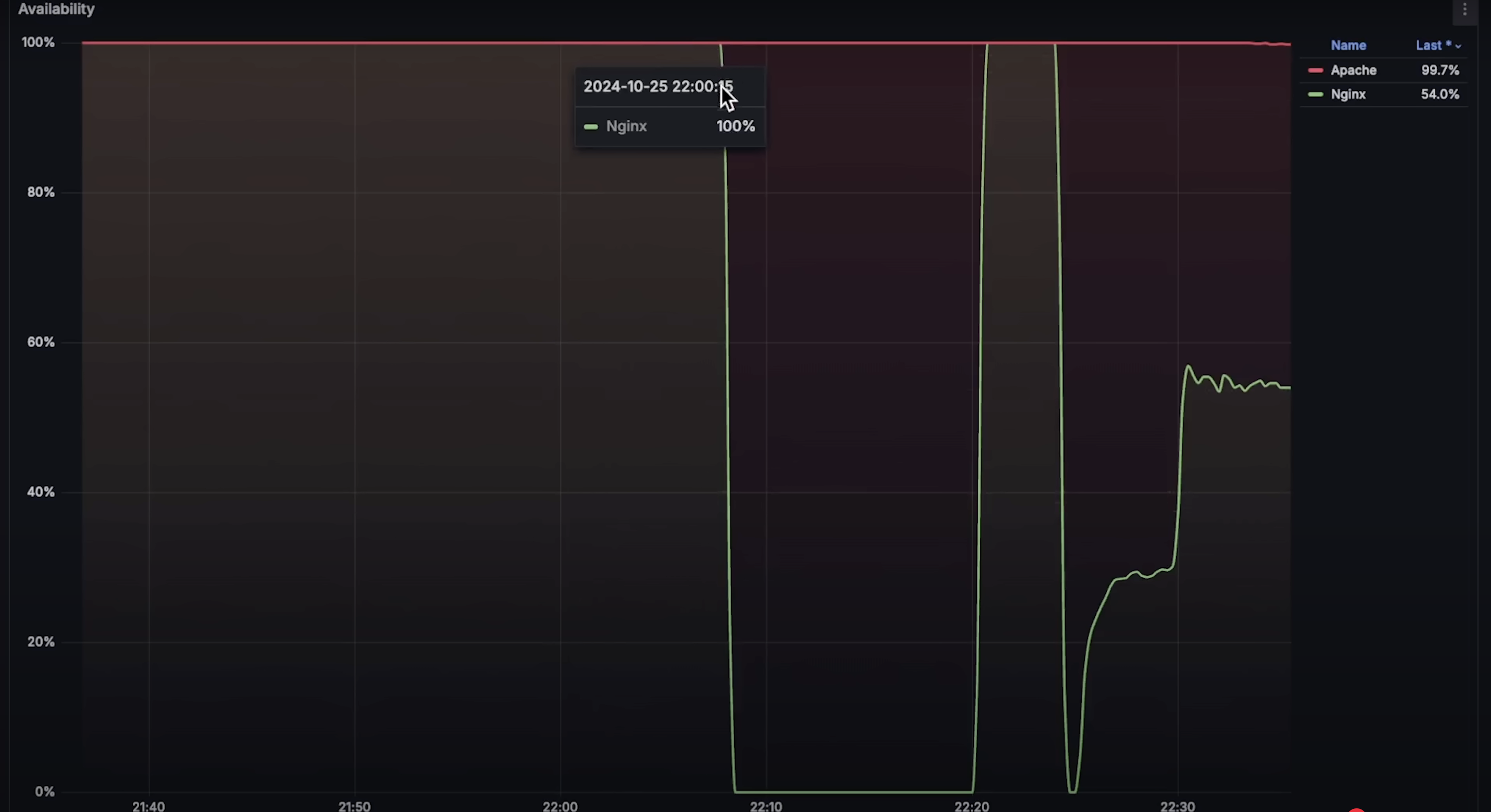Click the Apache red series color swatch
The height and width of the screenshot is (812, 1491).
(x=1315, y=71)
